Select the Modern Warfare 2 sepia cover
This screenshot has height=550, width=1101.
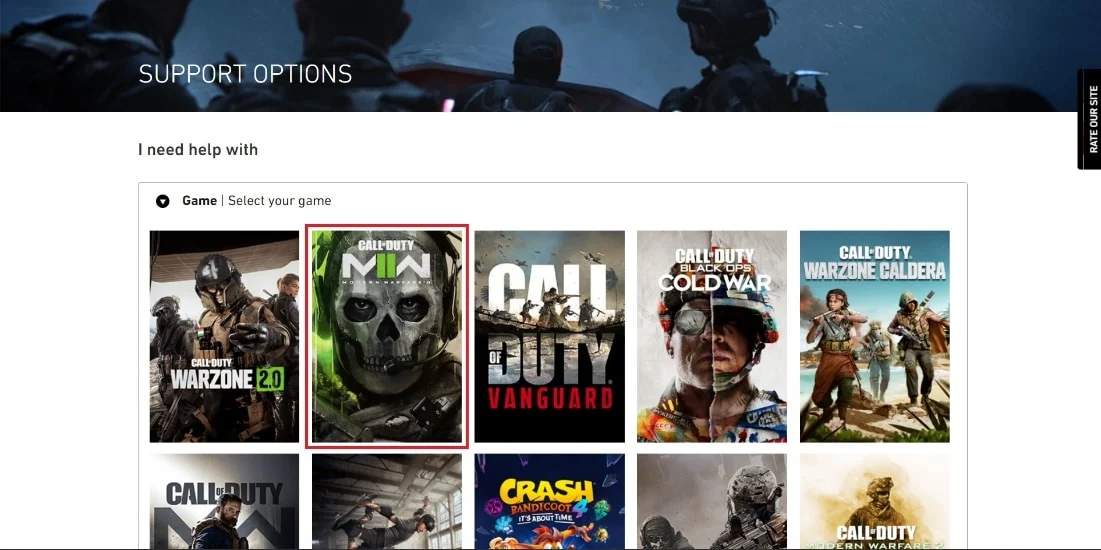[875, 502]
